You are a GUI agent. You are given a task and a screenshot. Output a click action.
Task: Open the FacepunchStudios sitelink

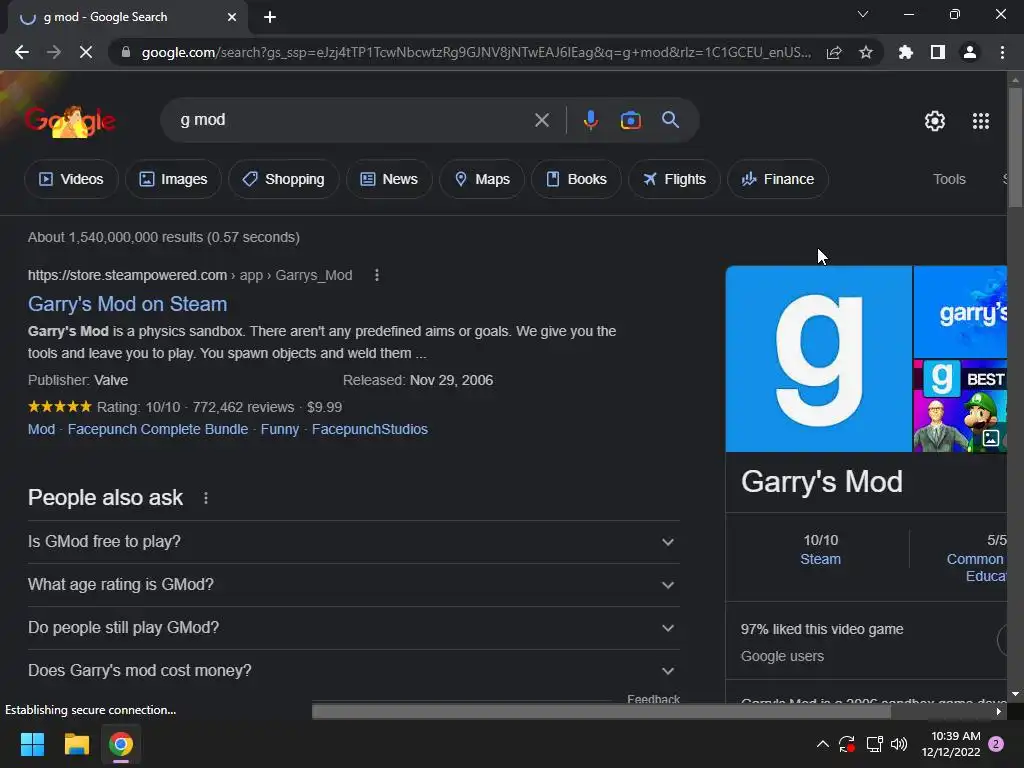[x=370, y=429]
